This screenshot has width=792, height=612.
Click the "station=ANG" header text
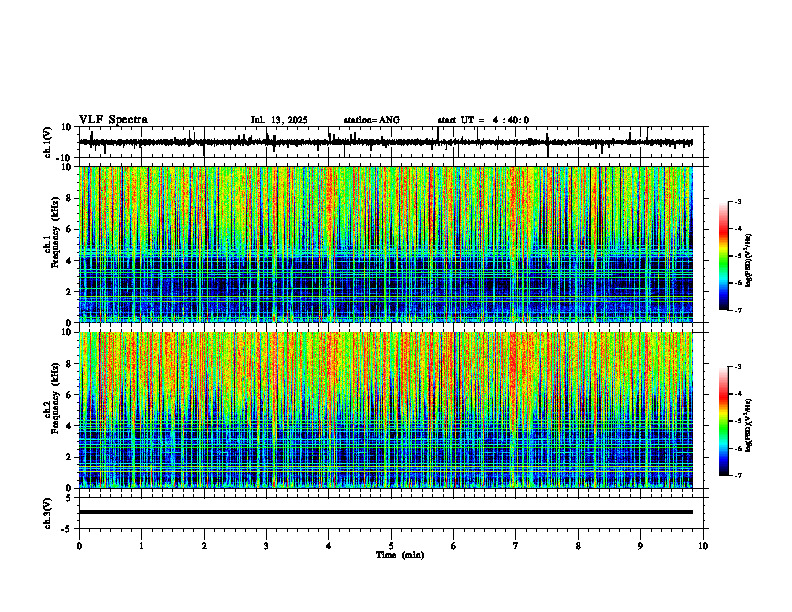click(372, 120)
